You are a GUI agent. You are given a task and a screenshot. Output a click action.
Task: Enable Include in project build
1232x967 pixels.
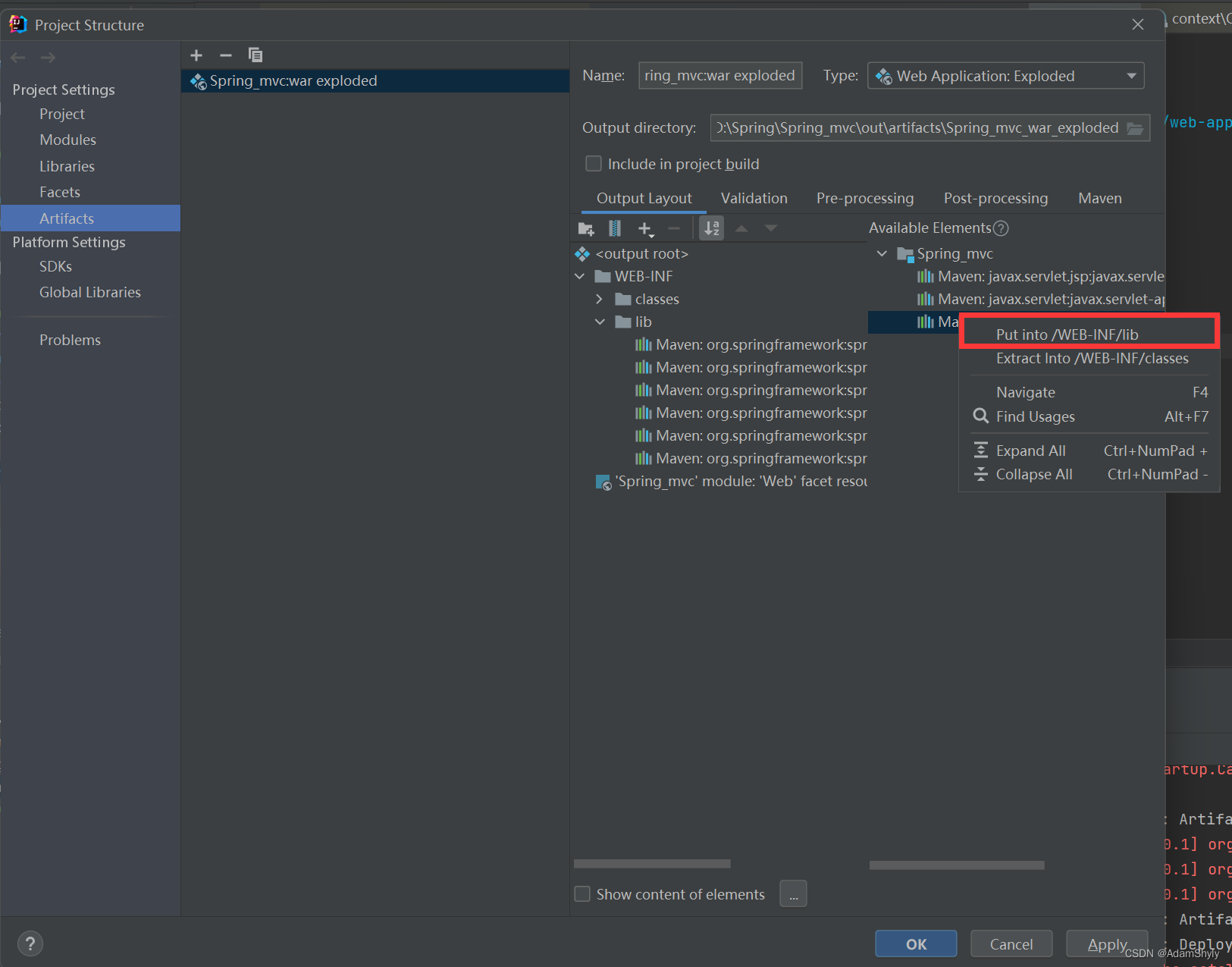click(x=594, y=163)
